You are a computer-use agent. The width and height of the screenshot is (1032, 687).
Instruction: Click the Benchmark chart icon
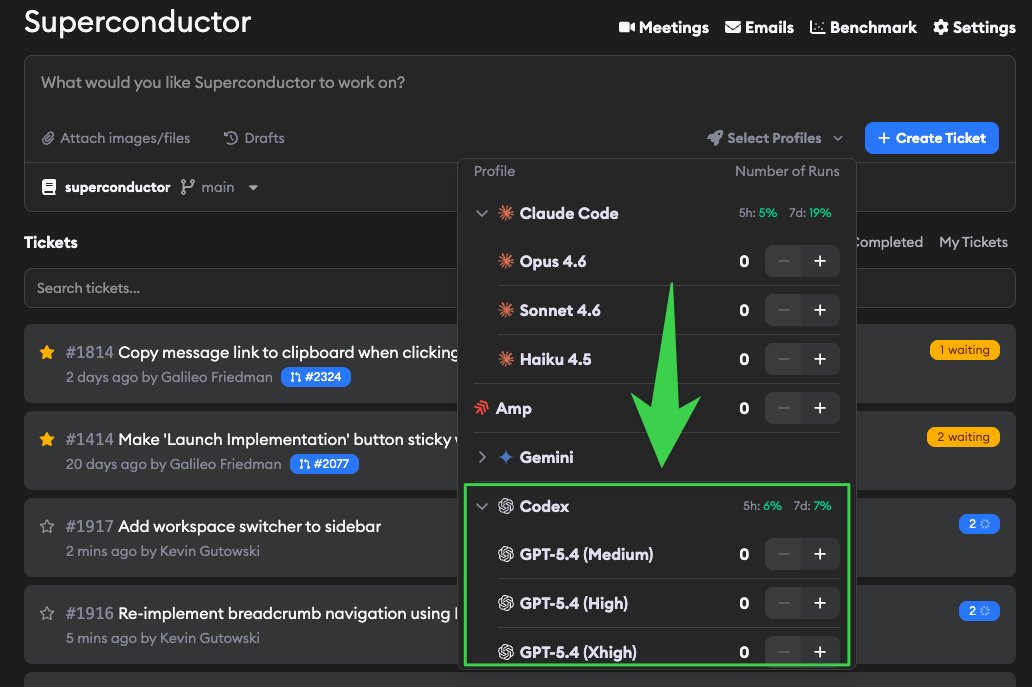tap(817, 28)
